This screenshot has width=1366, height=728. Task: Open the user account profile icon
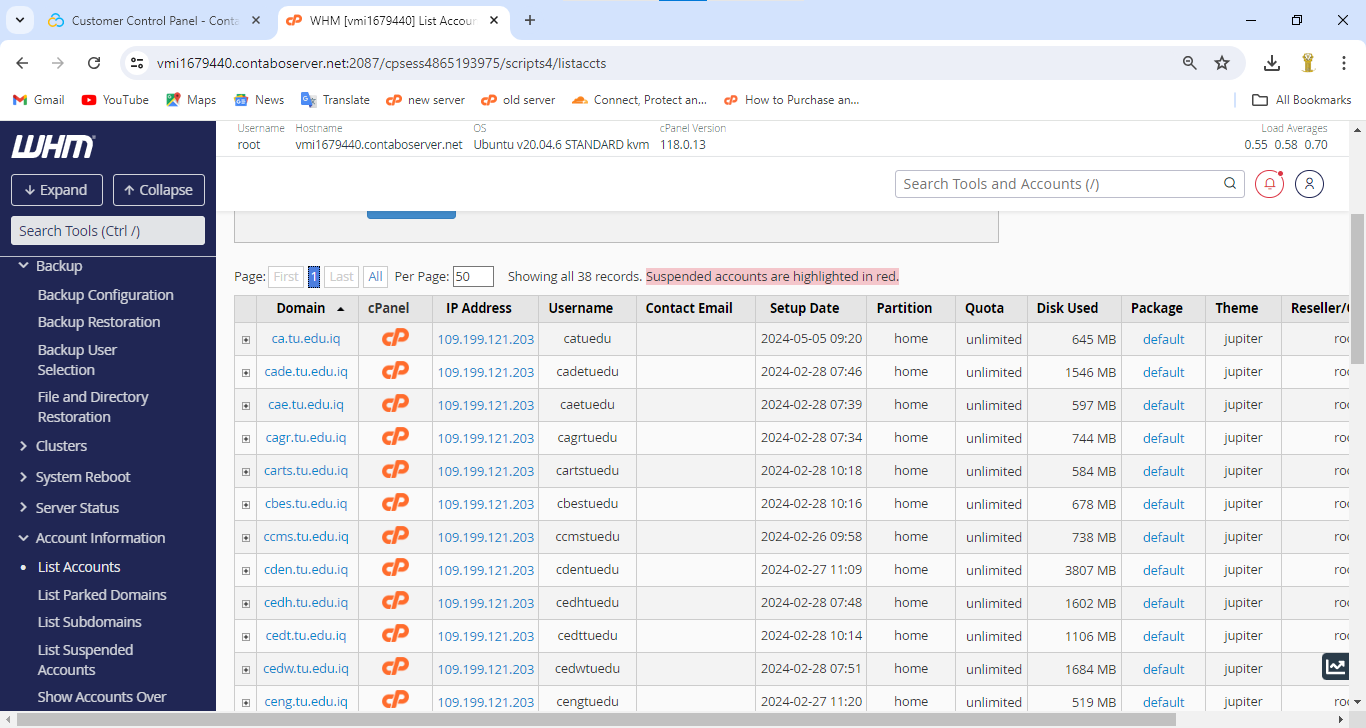1309,184
